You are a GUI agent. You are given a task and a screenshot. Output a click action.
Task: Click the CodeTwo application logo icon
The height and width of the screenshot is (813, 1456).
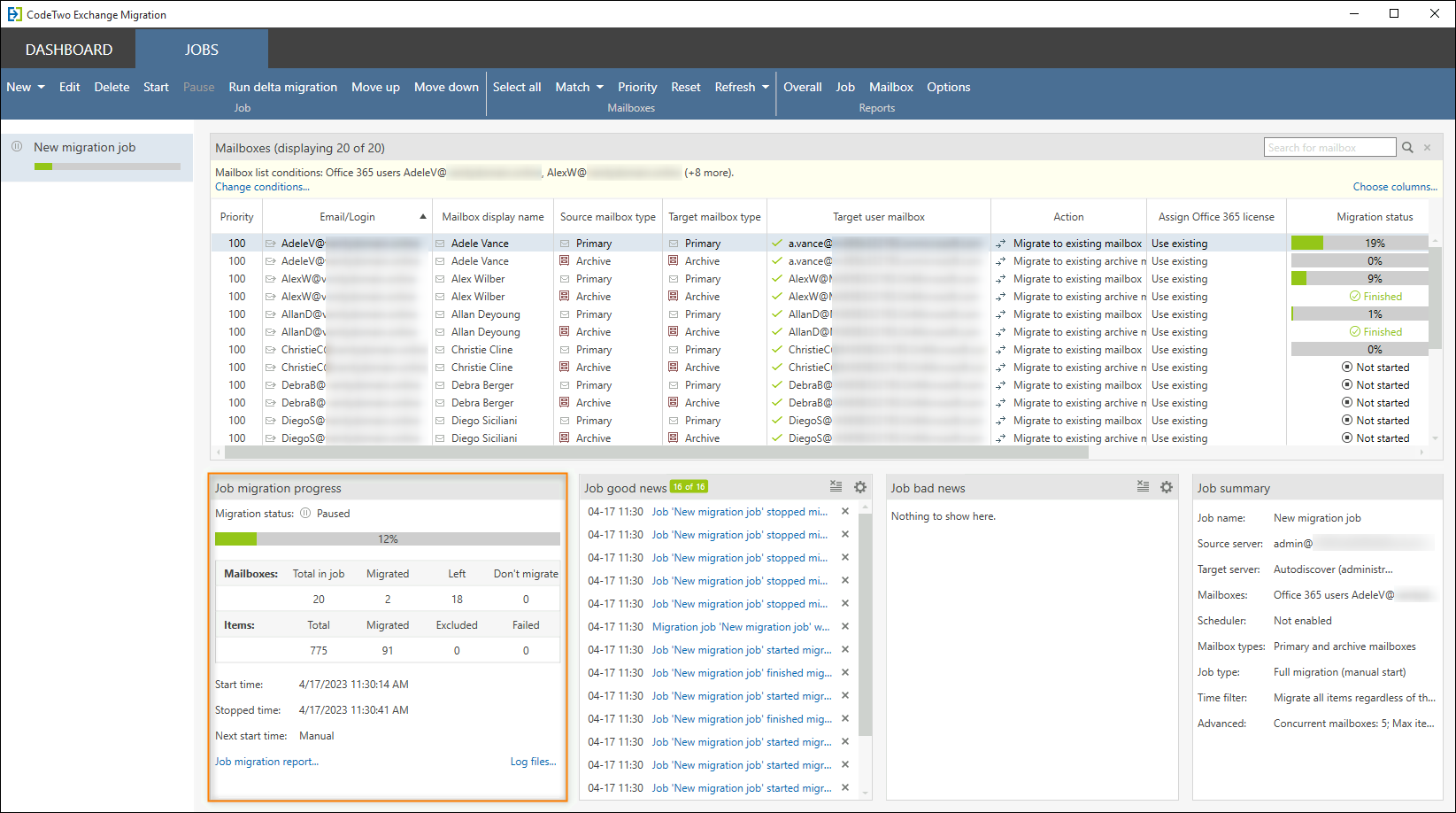click(x=14, y=14)
